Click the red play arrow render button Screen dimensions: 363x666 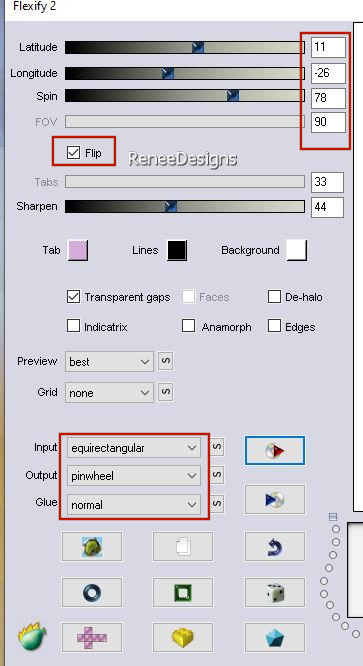275,451
